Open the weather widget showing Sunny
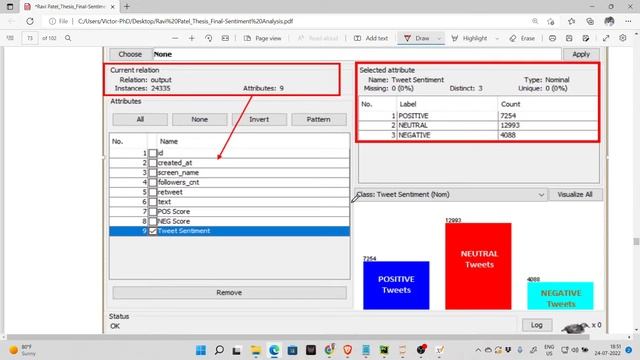 pos(23,350)
